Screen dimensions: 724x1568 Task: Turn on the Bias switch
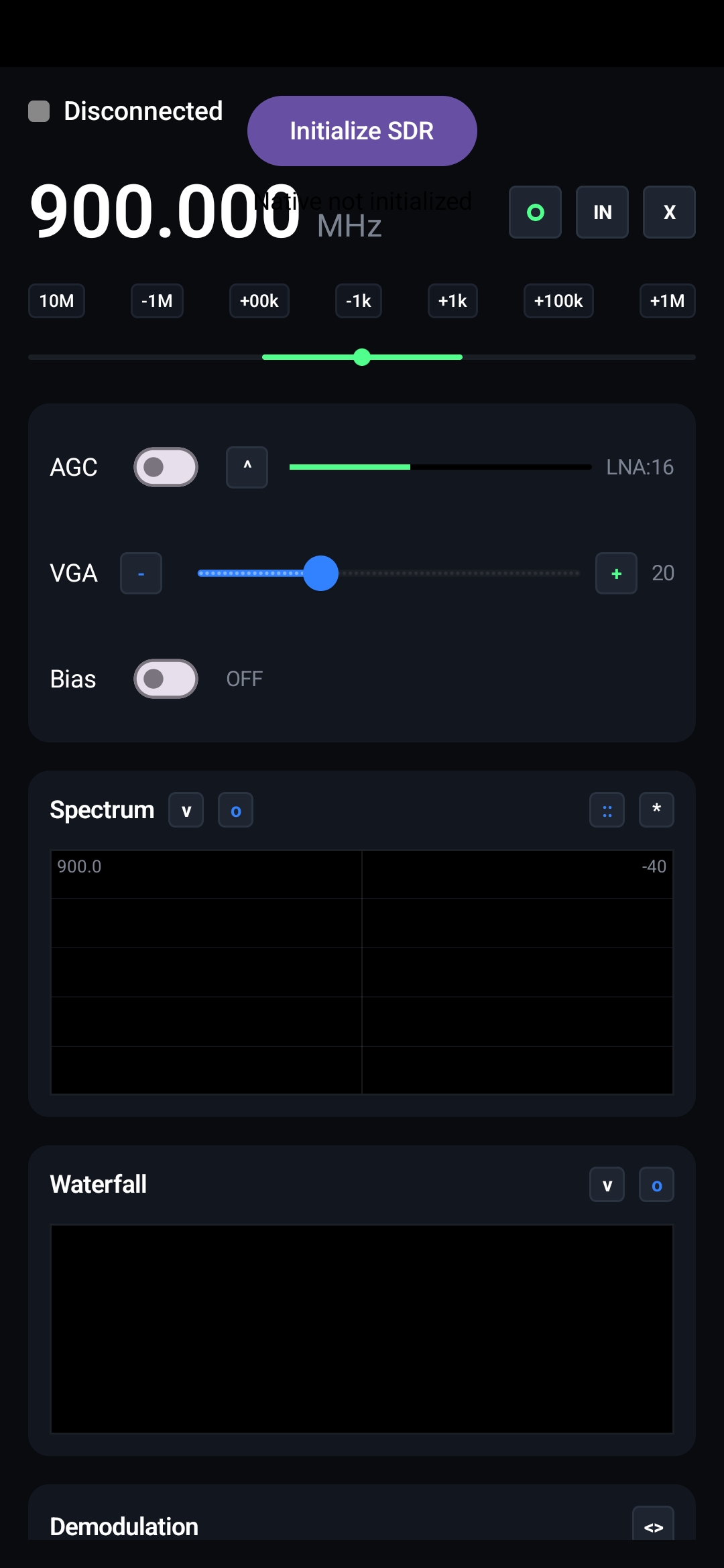coord(165,679)
